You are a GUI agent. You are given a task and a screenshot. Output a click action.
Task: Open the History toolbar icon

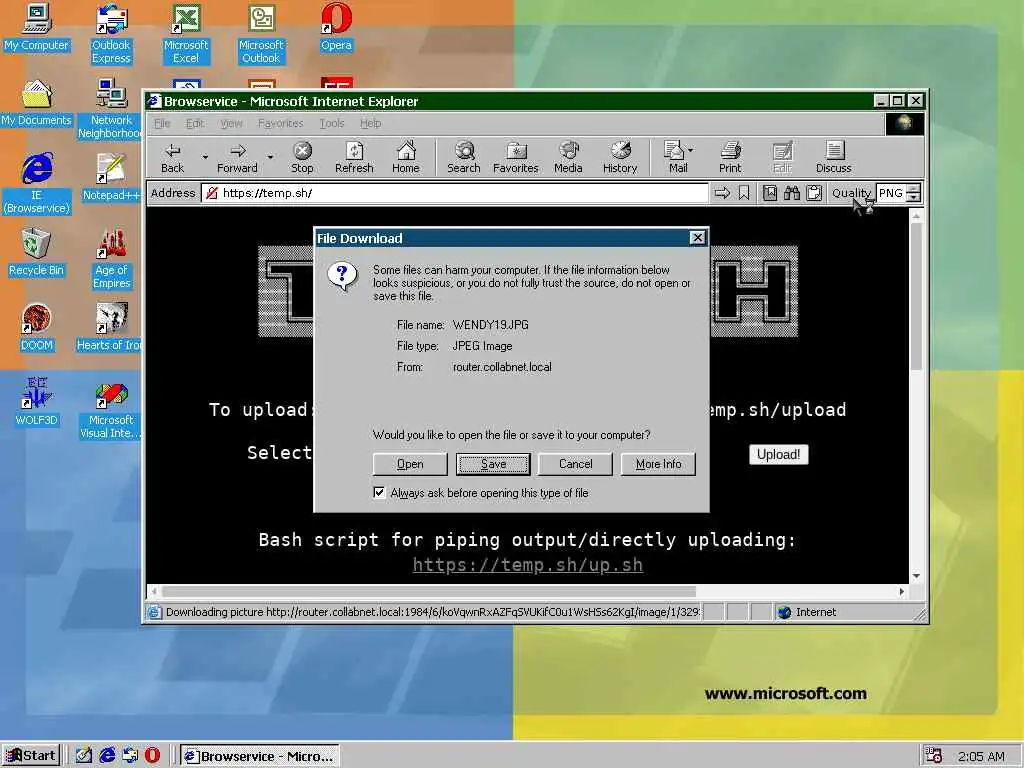[620, 157]
